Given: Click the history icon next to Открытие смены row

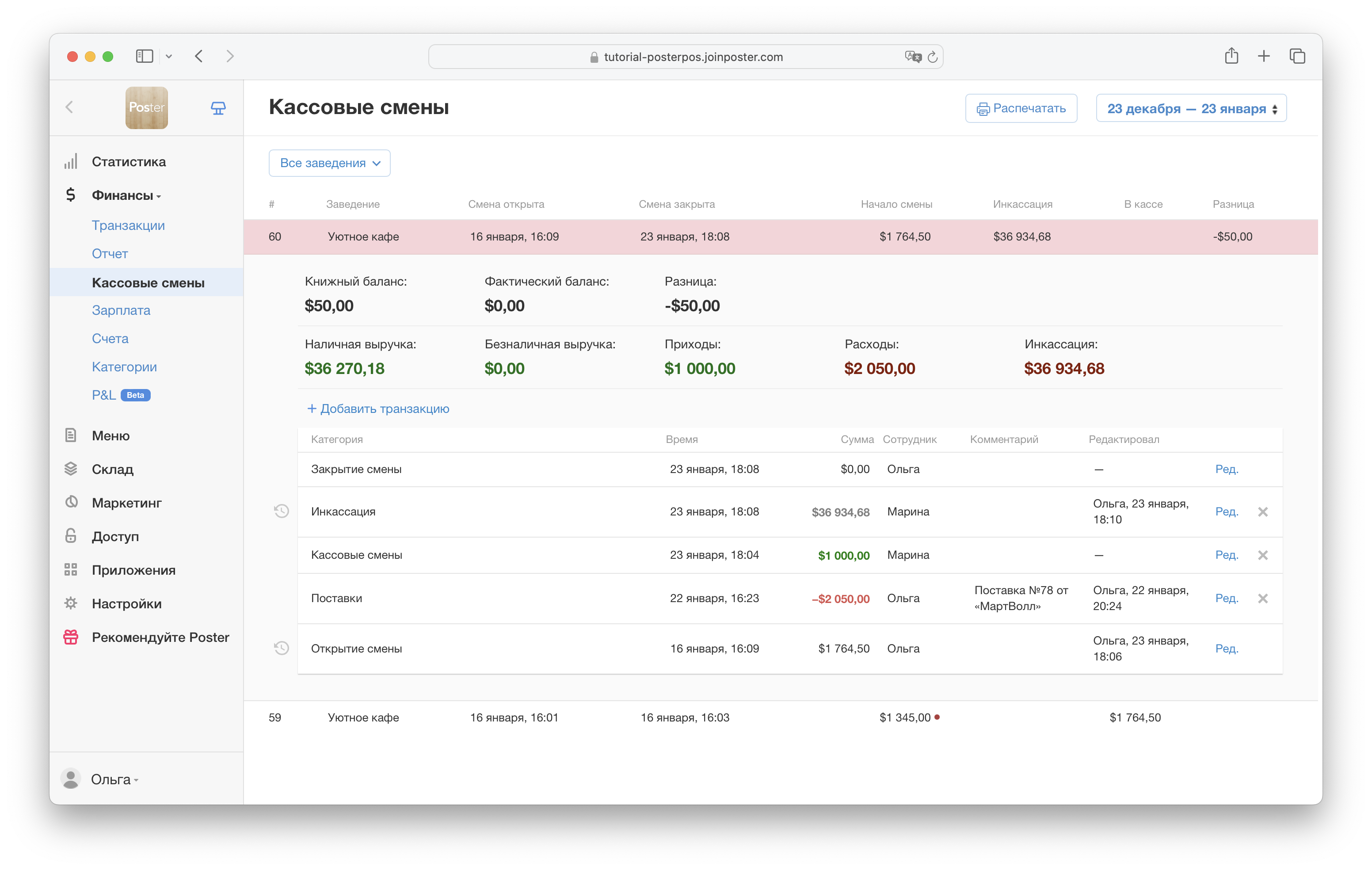Looking at the screenshot, I should 282,648.
